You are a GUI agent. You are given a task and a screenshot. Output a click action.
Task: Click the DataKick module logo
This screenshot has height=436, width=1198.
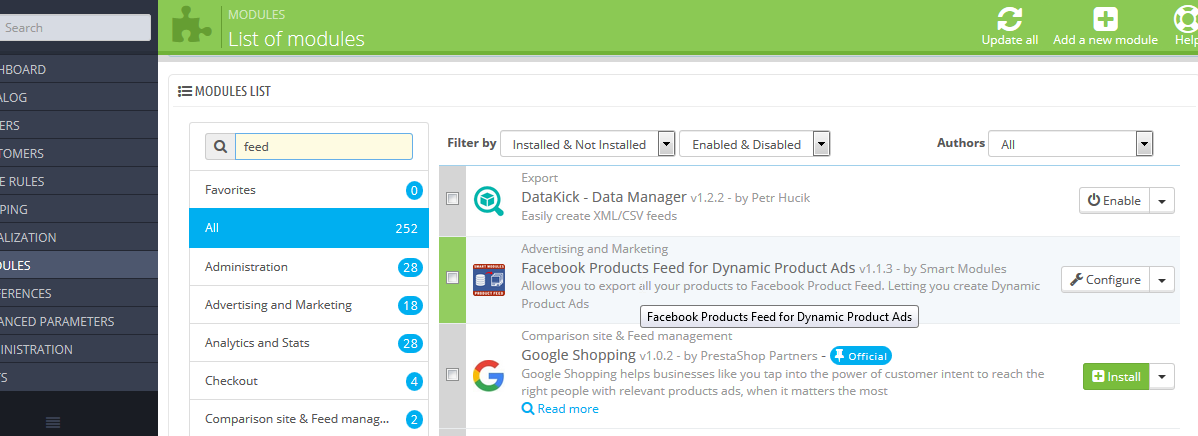pyautogui.click(x=488, y=201)
